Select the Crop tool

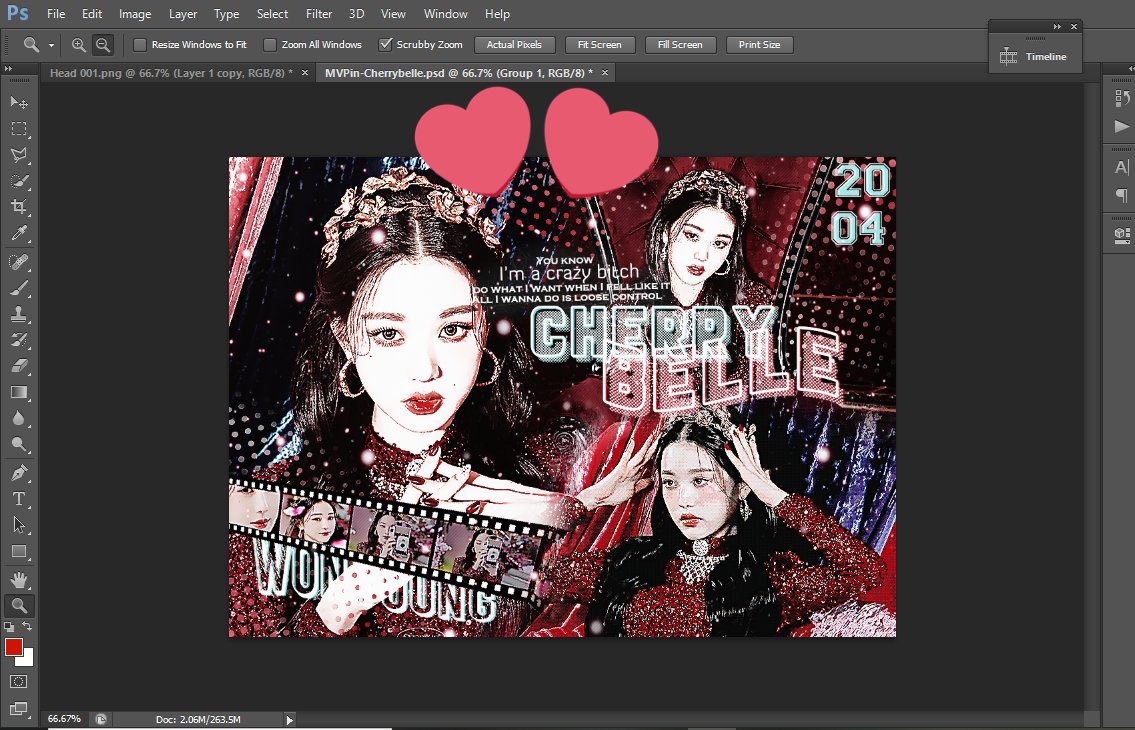(x=19, y=207)
